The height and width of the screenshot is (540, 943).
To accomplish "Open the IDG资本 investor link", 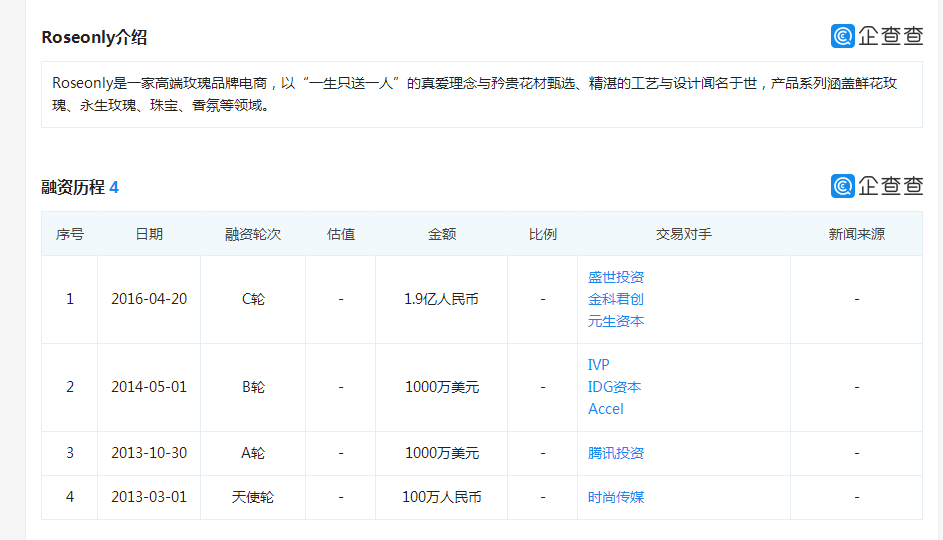I will [614, 387].
